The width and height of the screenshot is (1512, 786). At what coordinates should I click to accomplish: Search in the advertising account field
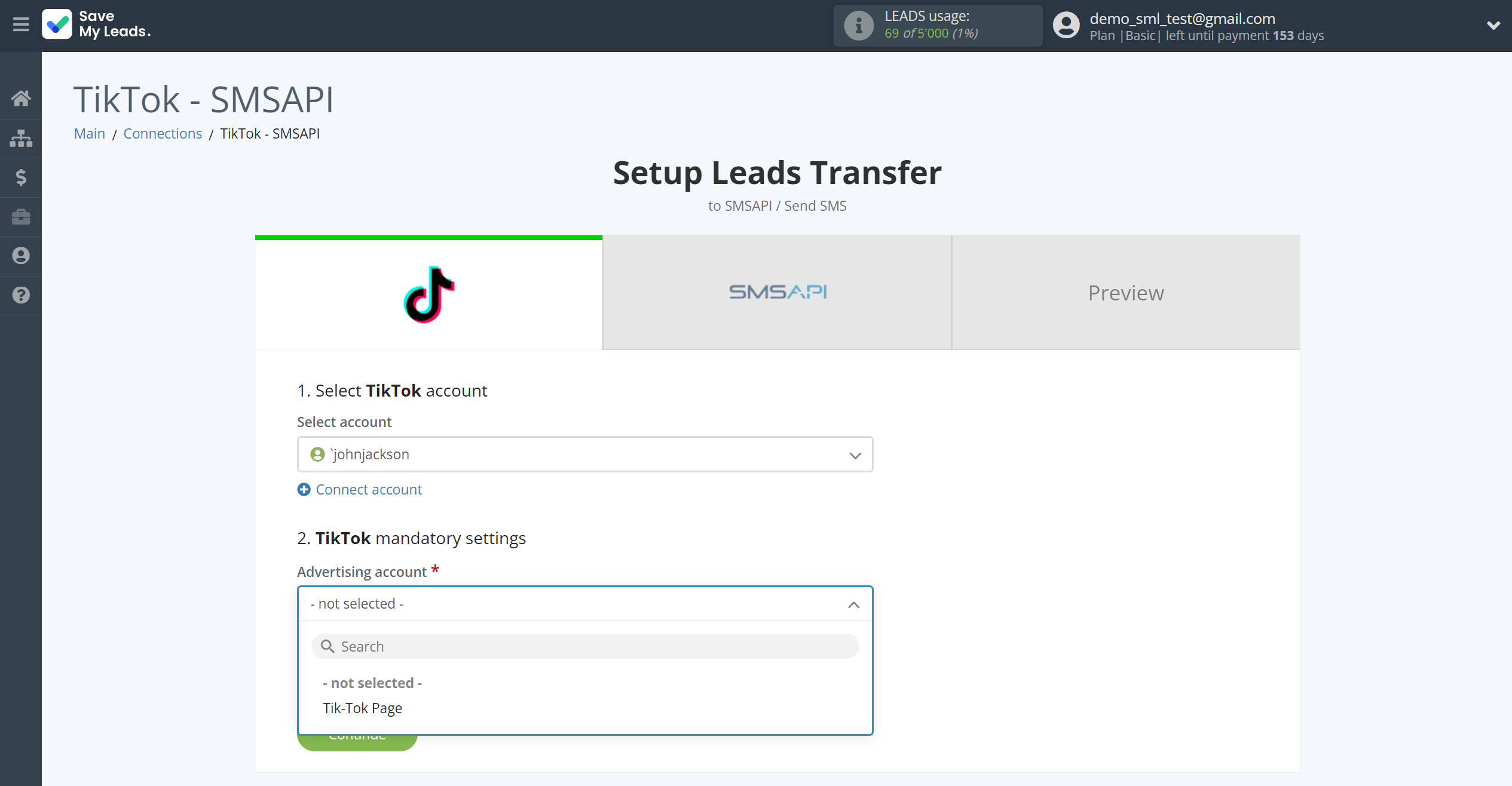coord(585,646)
